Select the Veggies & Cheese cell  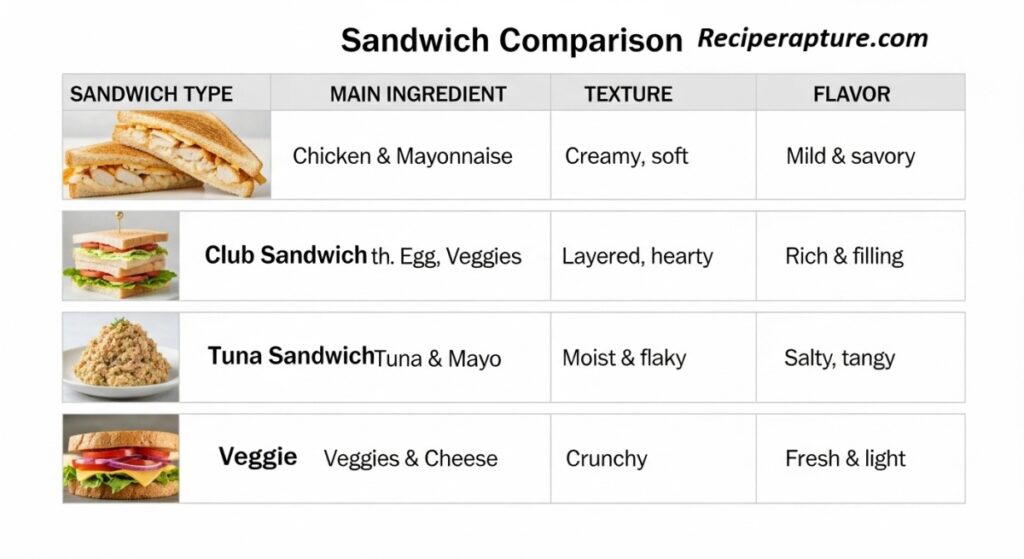(410, 459)
